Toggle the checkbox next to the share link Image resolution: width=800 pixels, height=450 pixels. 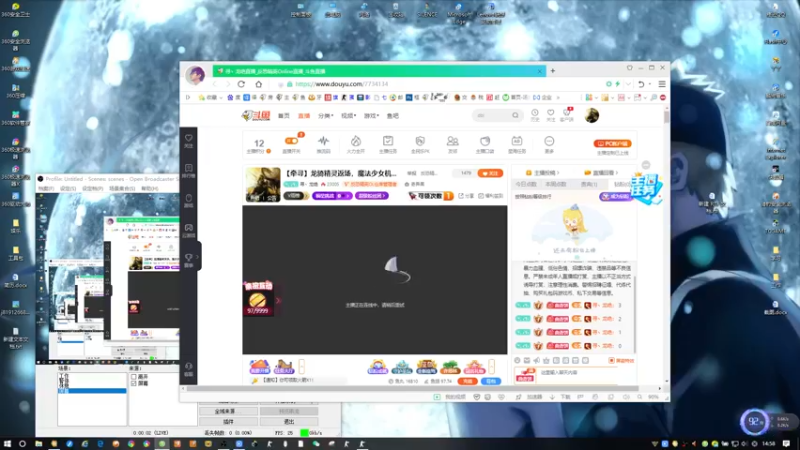(x=481, y=196)
